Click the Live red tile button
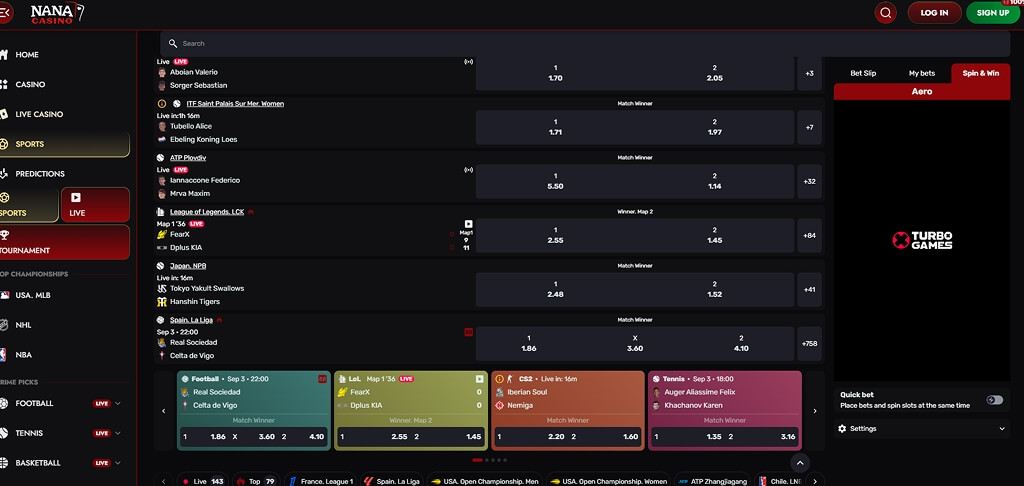This screenshot has height=486, width=1024. (x=95, y=204)
